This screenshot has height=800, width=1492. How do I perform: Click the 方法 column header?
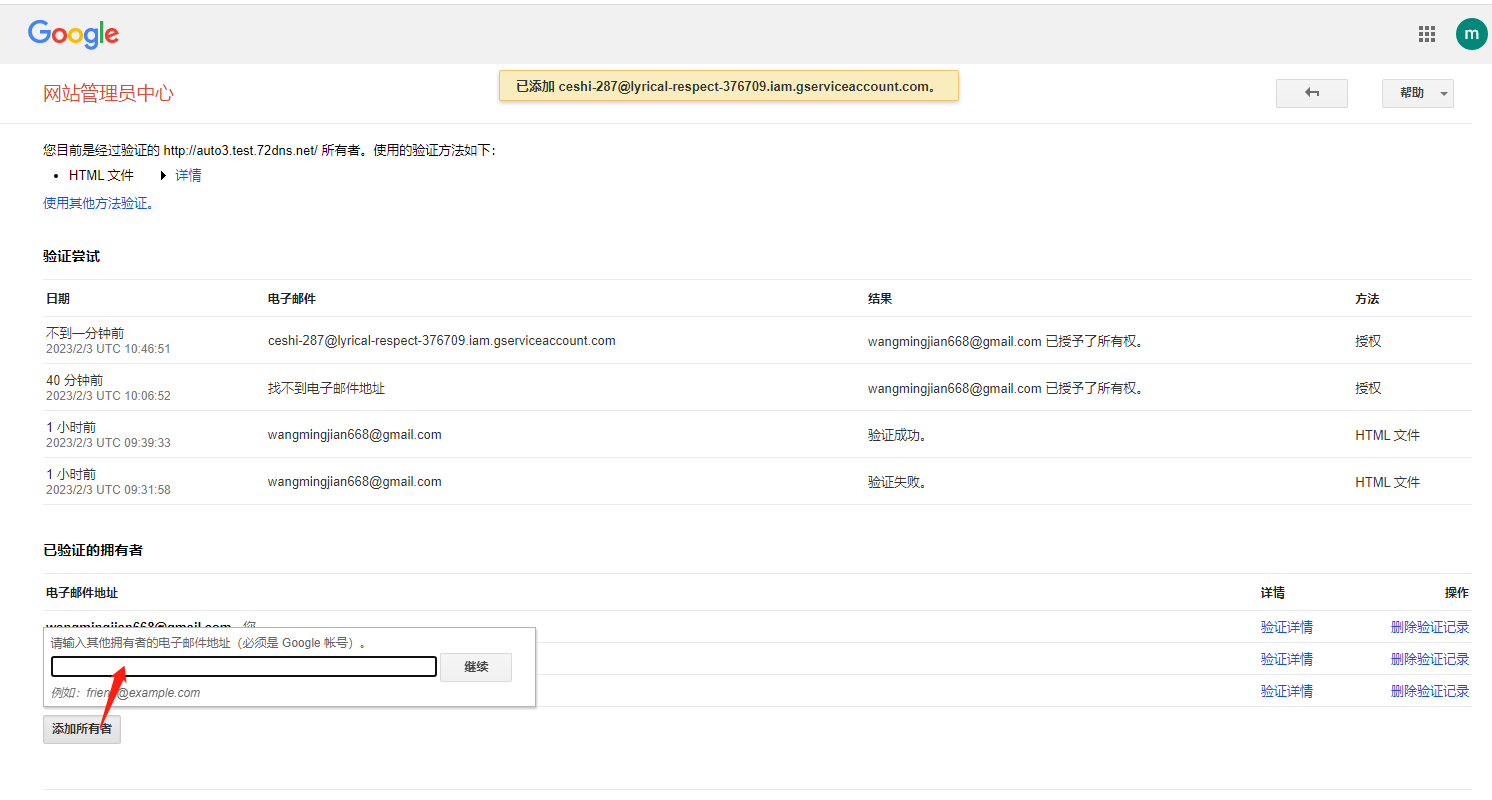1367,299
